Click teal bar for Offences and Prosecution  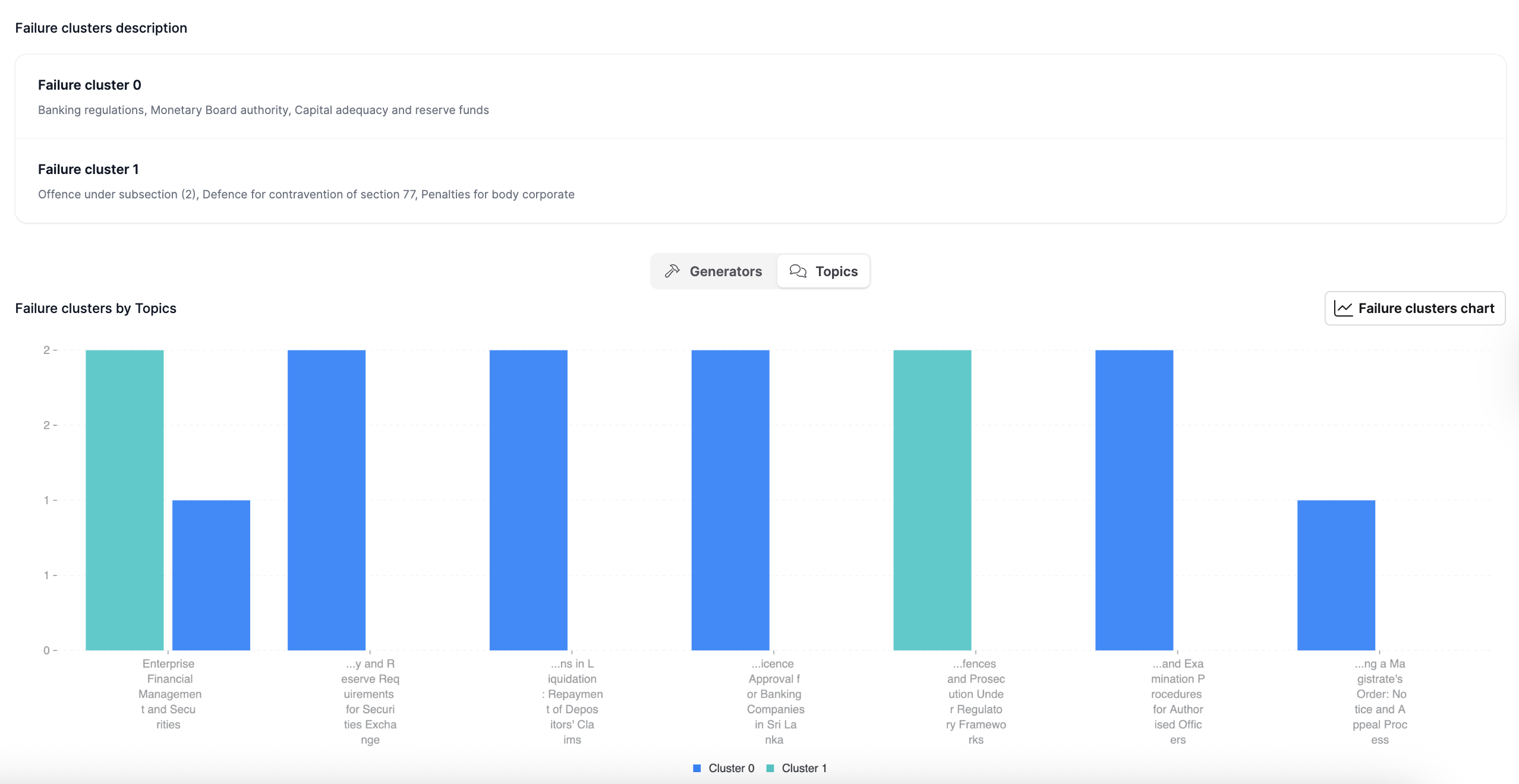click(932, 500)
